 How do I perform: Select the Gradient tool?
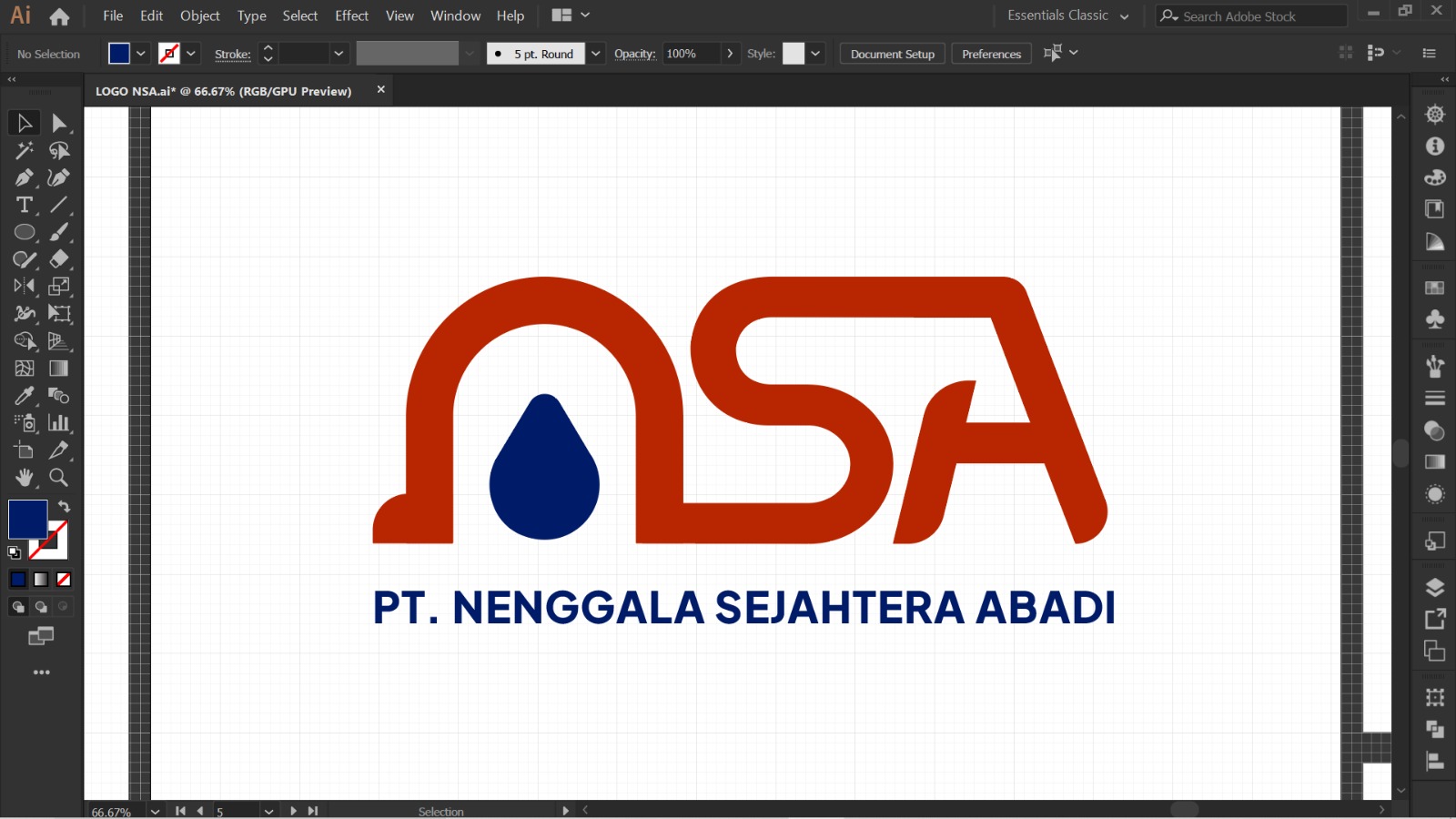point(59,369)
